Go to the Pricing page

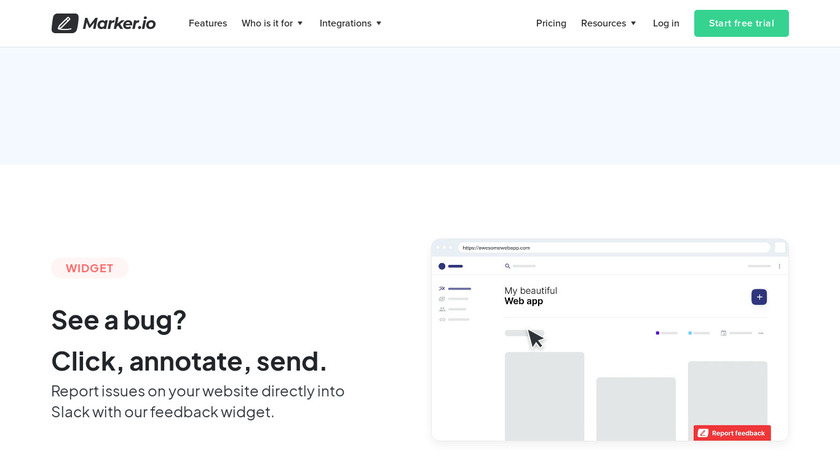point(551,23)
